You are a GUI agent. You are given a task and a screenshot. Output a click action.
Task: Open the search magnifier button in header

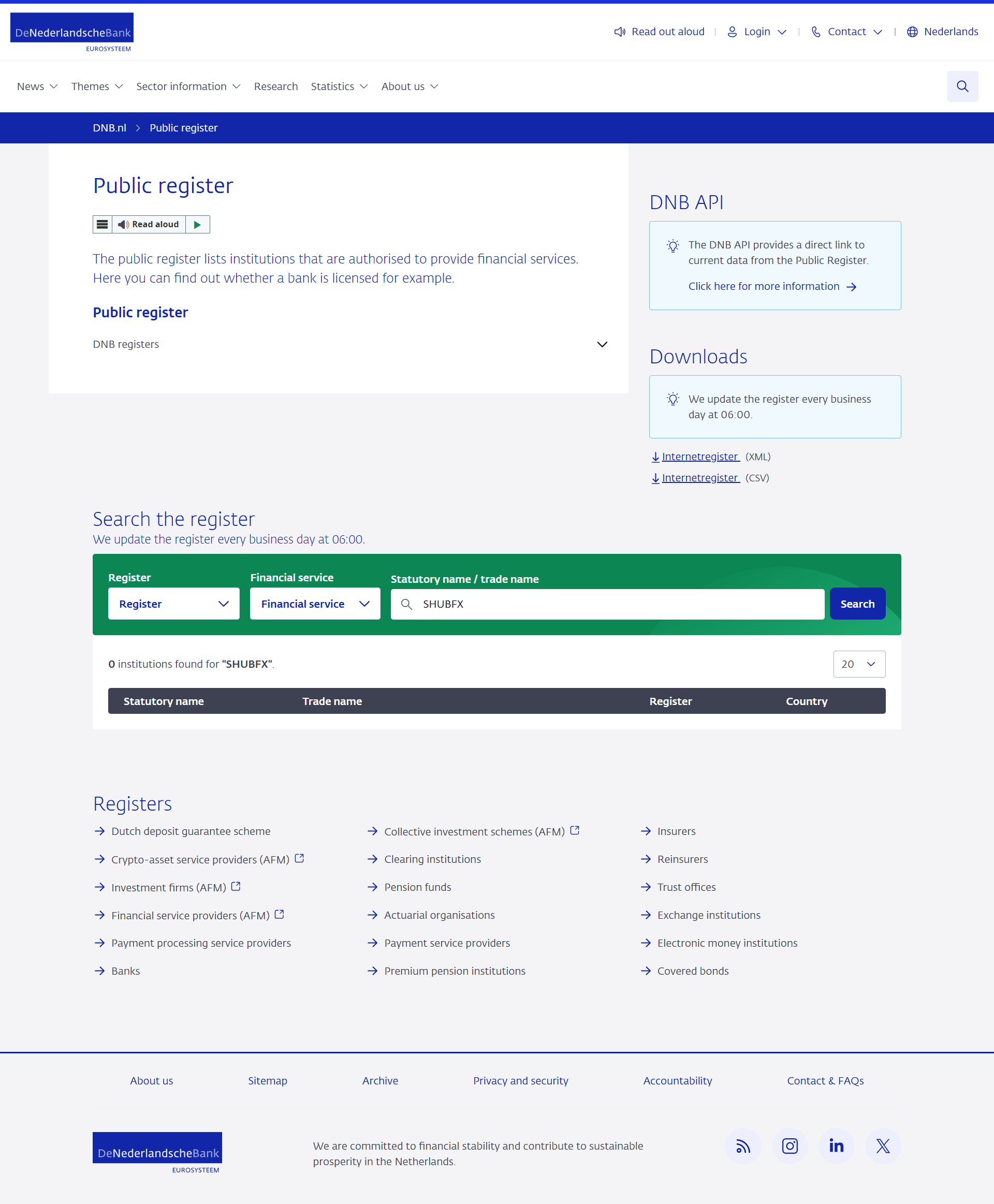tap(962, 86)
